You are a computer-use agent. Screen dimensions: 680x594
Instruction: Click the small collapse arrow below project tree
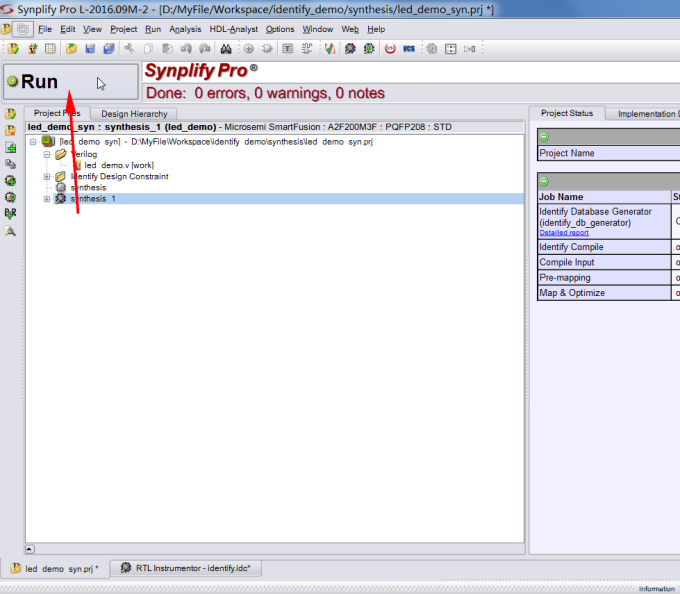[x=29, y=549]
